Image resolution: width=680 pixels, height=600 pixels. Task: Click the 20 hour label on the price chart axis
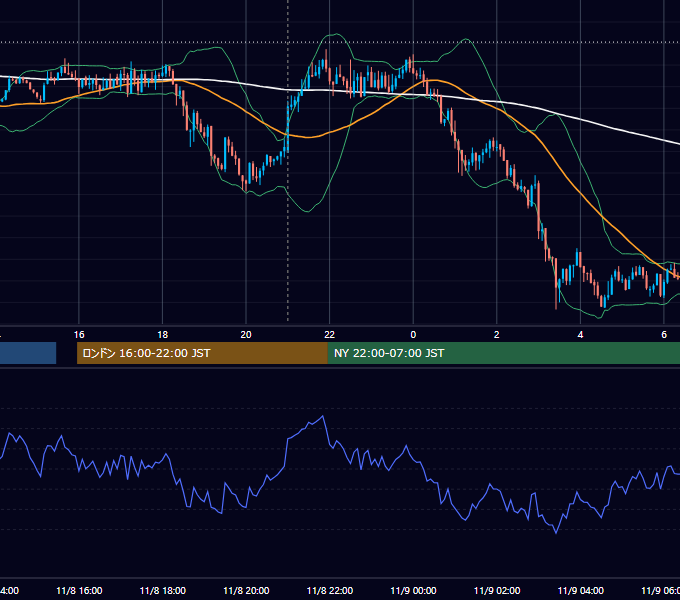pyautogui.click(x=246, y=335)
